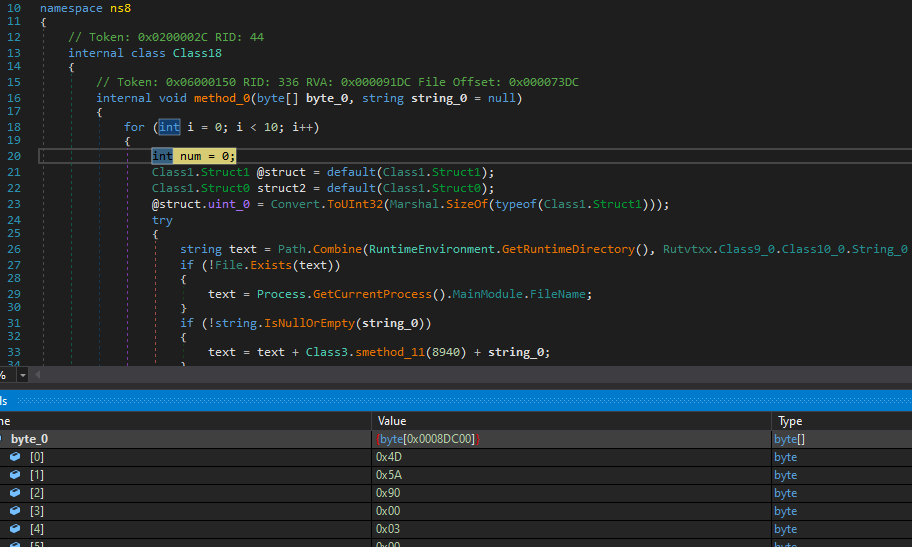Viewport: 912px width, 547px height.
Task: Click the IsNullOrEmpty method reference
Action: point(309,324)
